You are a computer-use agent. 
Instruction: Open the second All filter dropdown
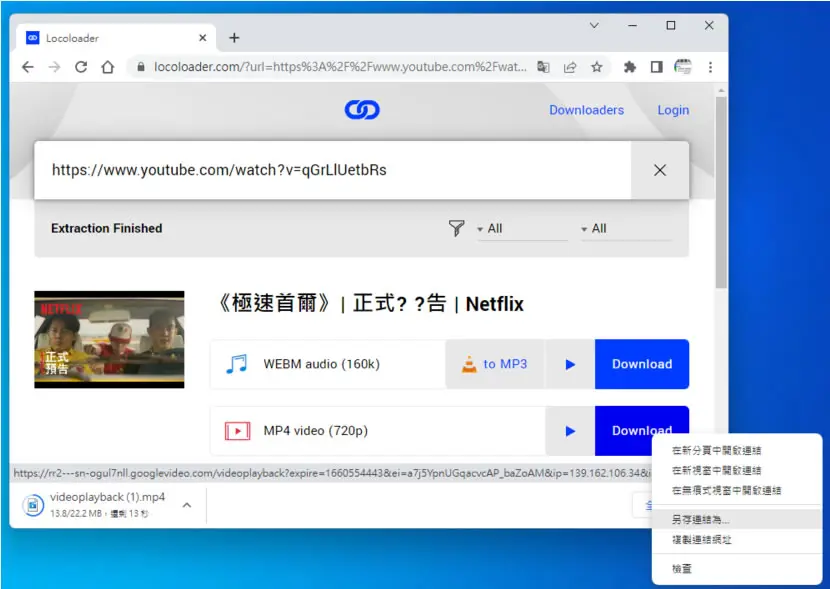tap(626, 229)
